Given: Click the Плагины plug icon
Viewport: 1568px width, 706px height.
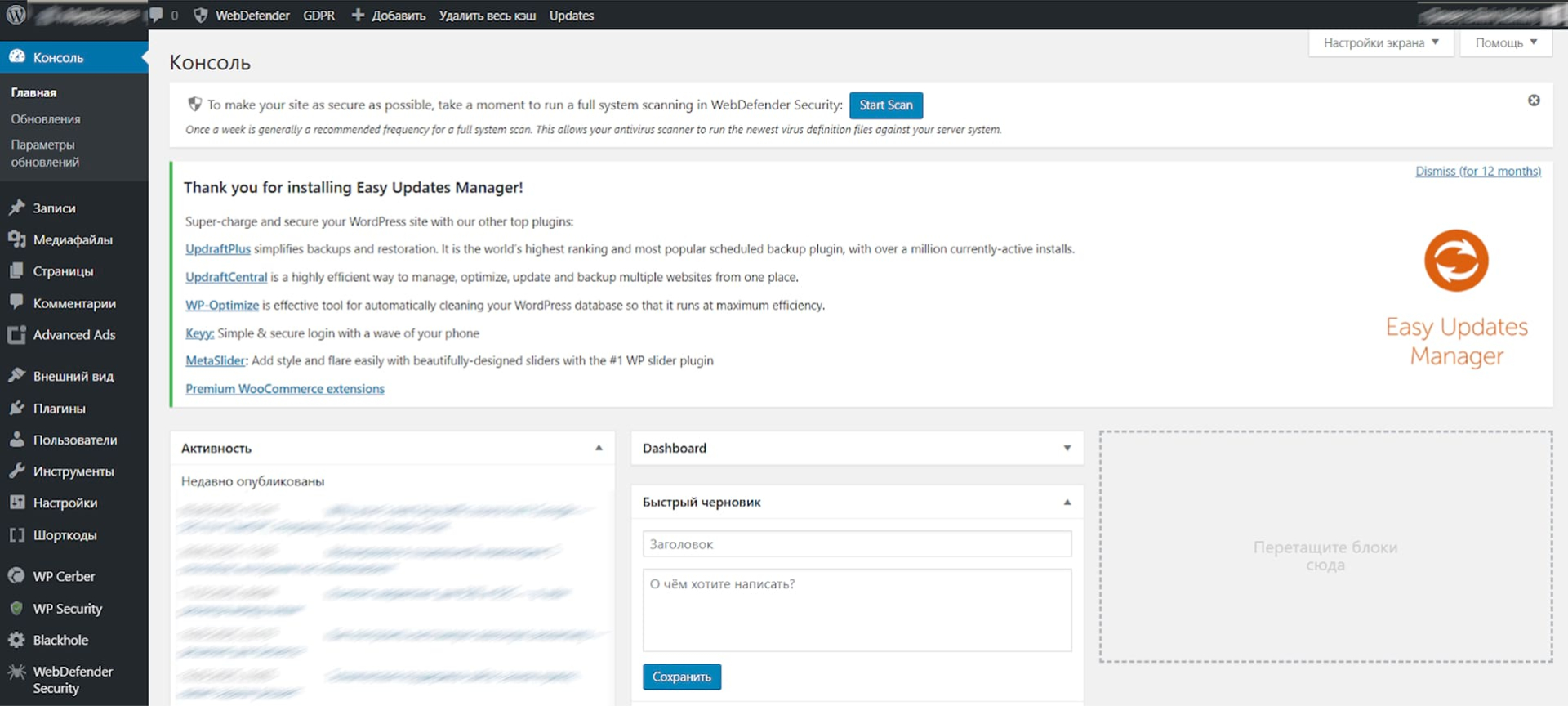Looking at the screenshot, I should pos(16,408).
